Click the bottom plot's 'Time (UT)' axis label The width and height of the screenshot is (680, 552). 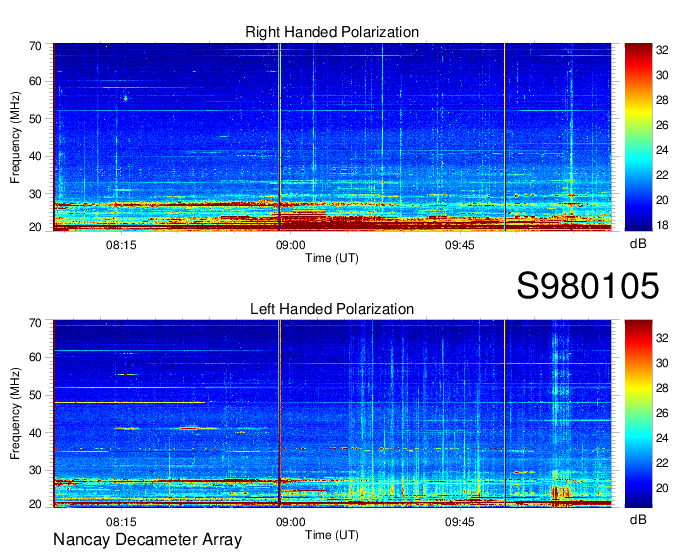(x=332, y=535)
